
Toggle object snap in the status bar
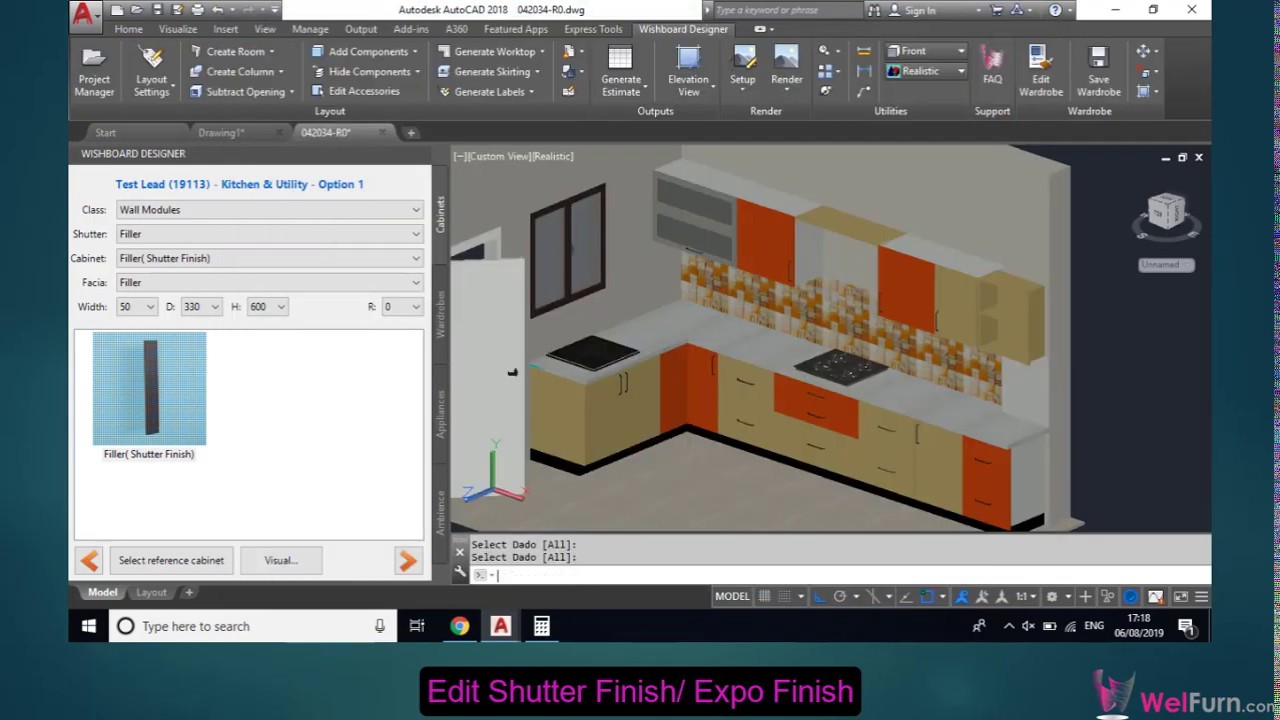927,597
